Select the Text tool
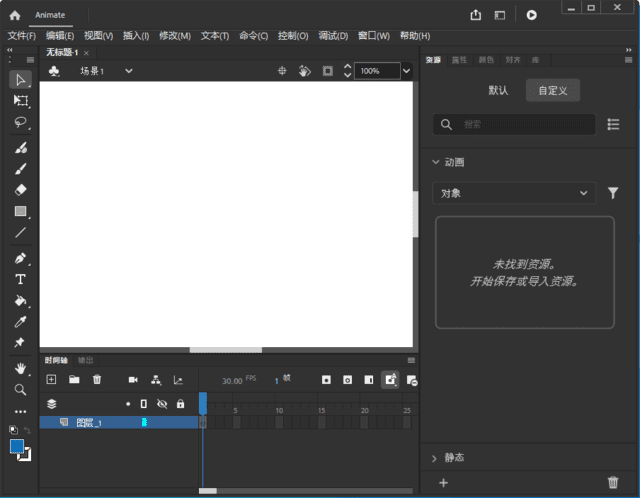 pos(20,279)
